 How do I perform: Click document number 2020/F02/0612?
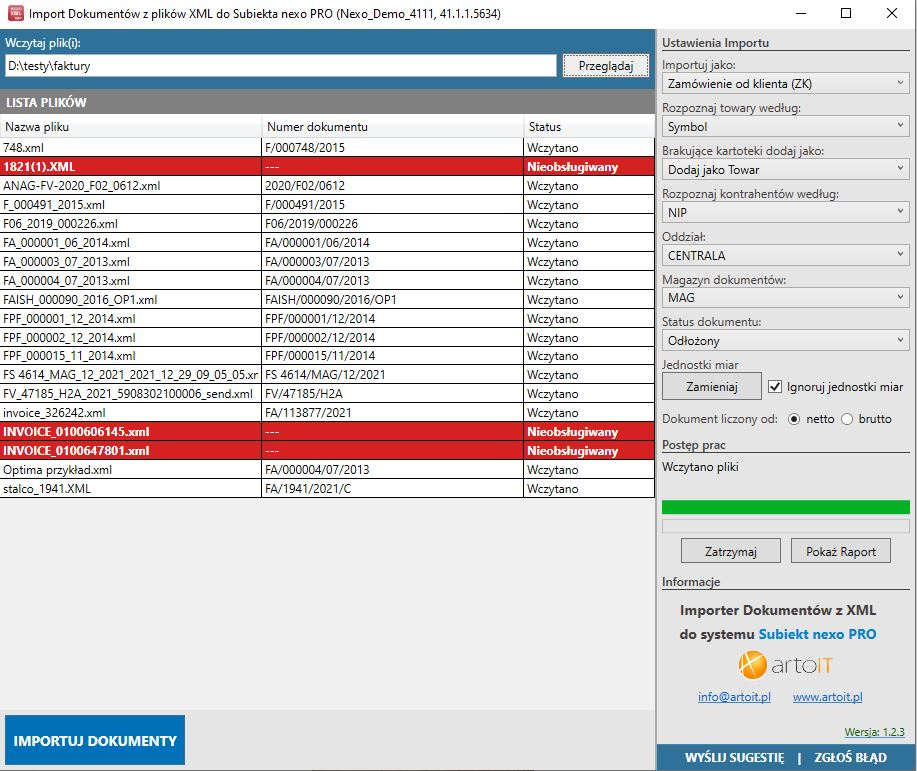(x=305, y=185)
